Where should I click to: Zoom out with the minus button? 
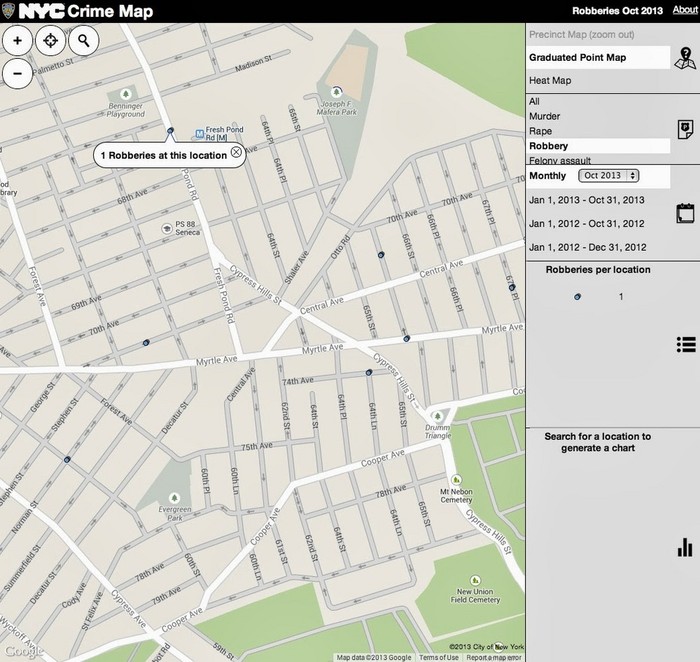pyautogui.click(x=17, y=73)
